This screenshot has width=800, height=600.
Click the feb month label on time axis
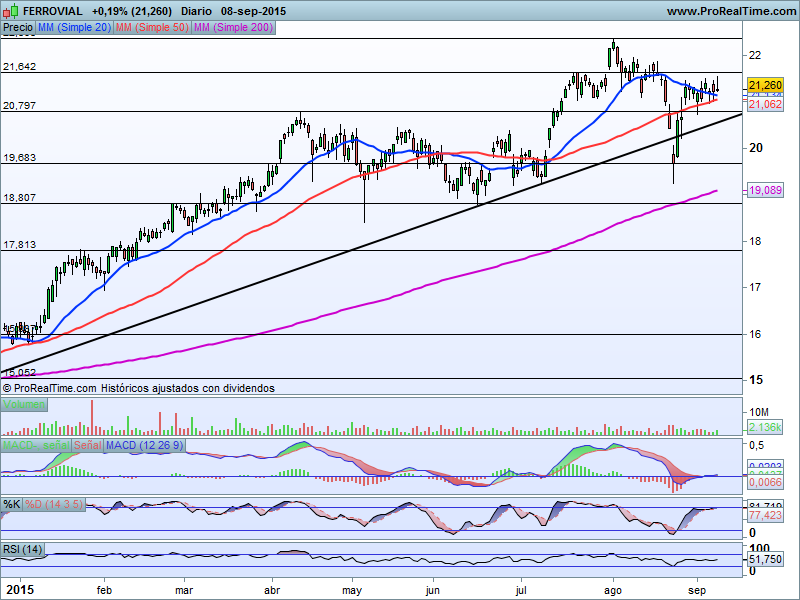point(104,590)
